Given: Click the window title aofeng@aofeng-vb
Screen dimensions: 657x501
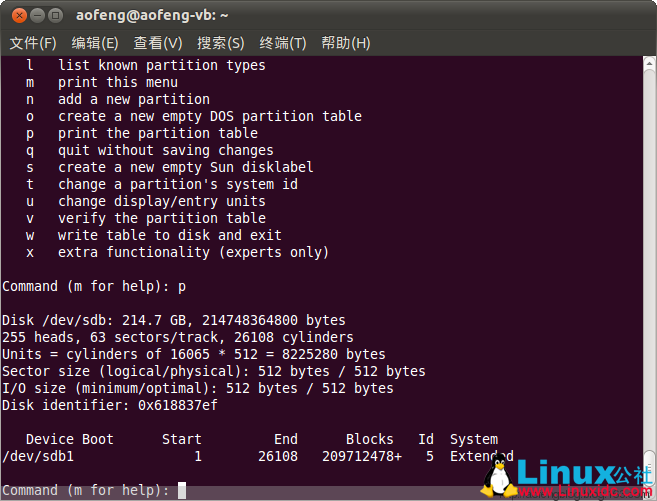Looking at the screenshot, I should (152, 15).
